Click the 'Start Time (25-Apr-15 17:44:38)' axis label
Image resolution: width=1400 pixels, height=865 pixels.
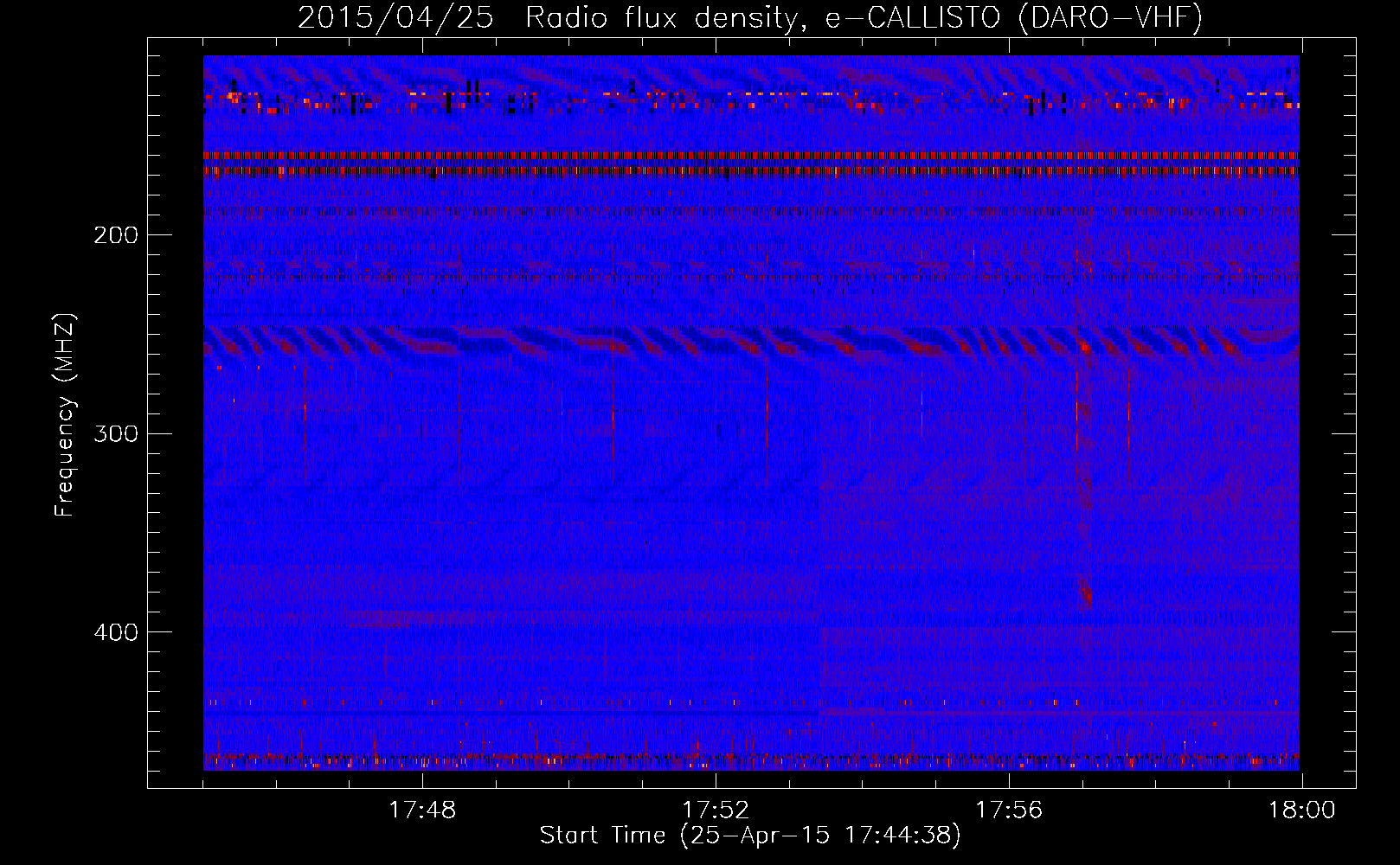tap(750, 836)
